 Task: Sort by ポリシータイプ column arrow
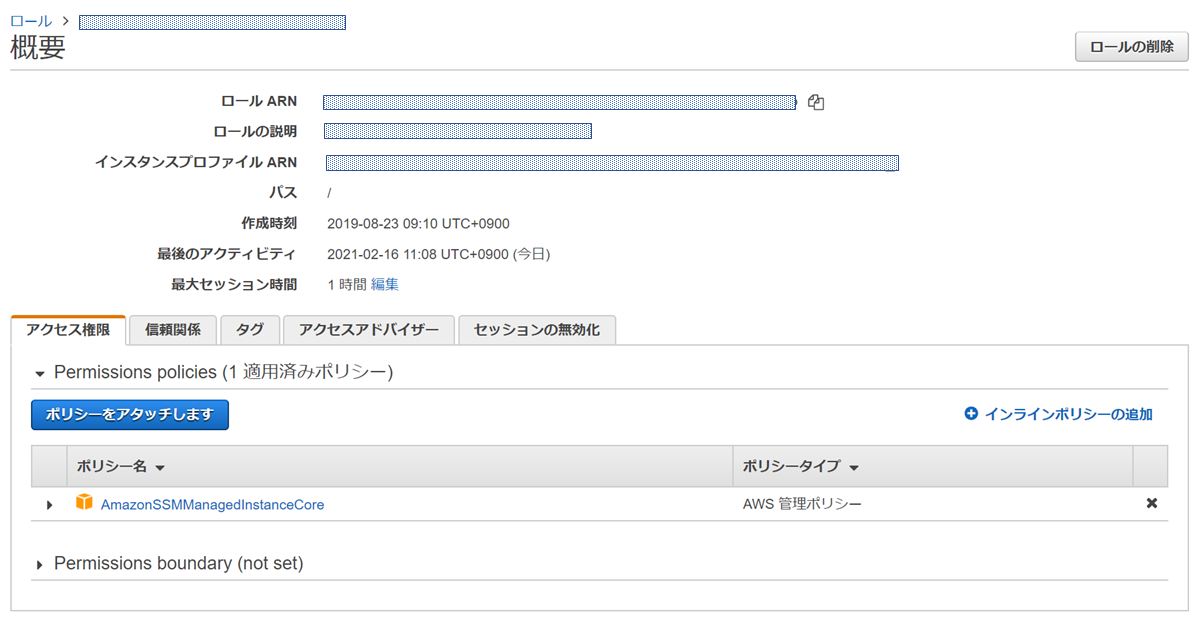[854, 467]
